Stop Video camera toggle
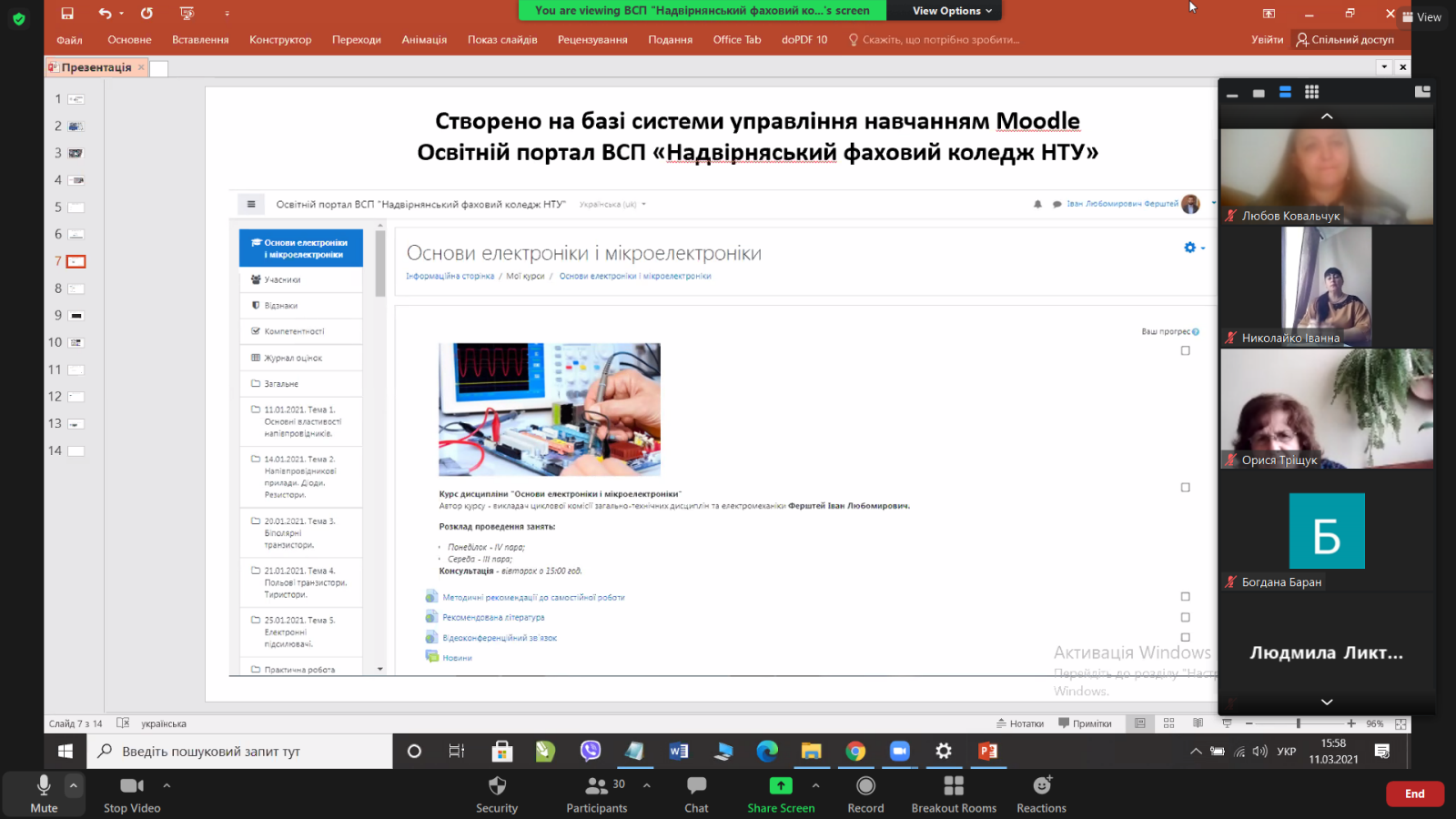Screen dimensions: 1456x819 [x=132, y=793]
